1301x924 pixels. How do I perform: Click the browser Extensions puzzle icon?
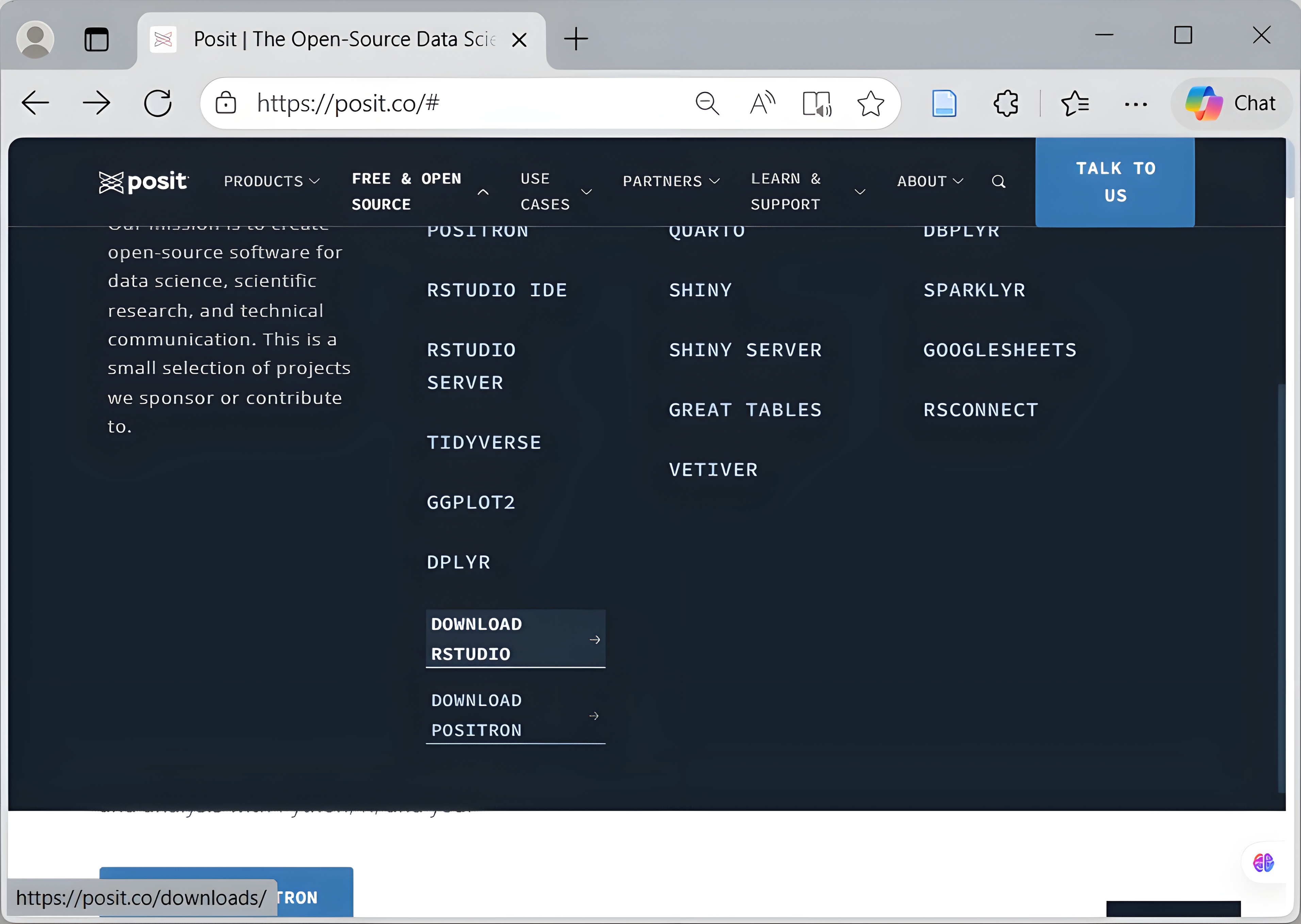point(1006,103)
